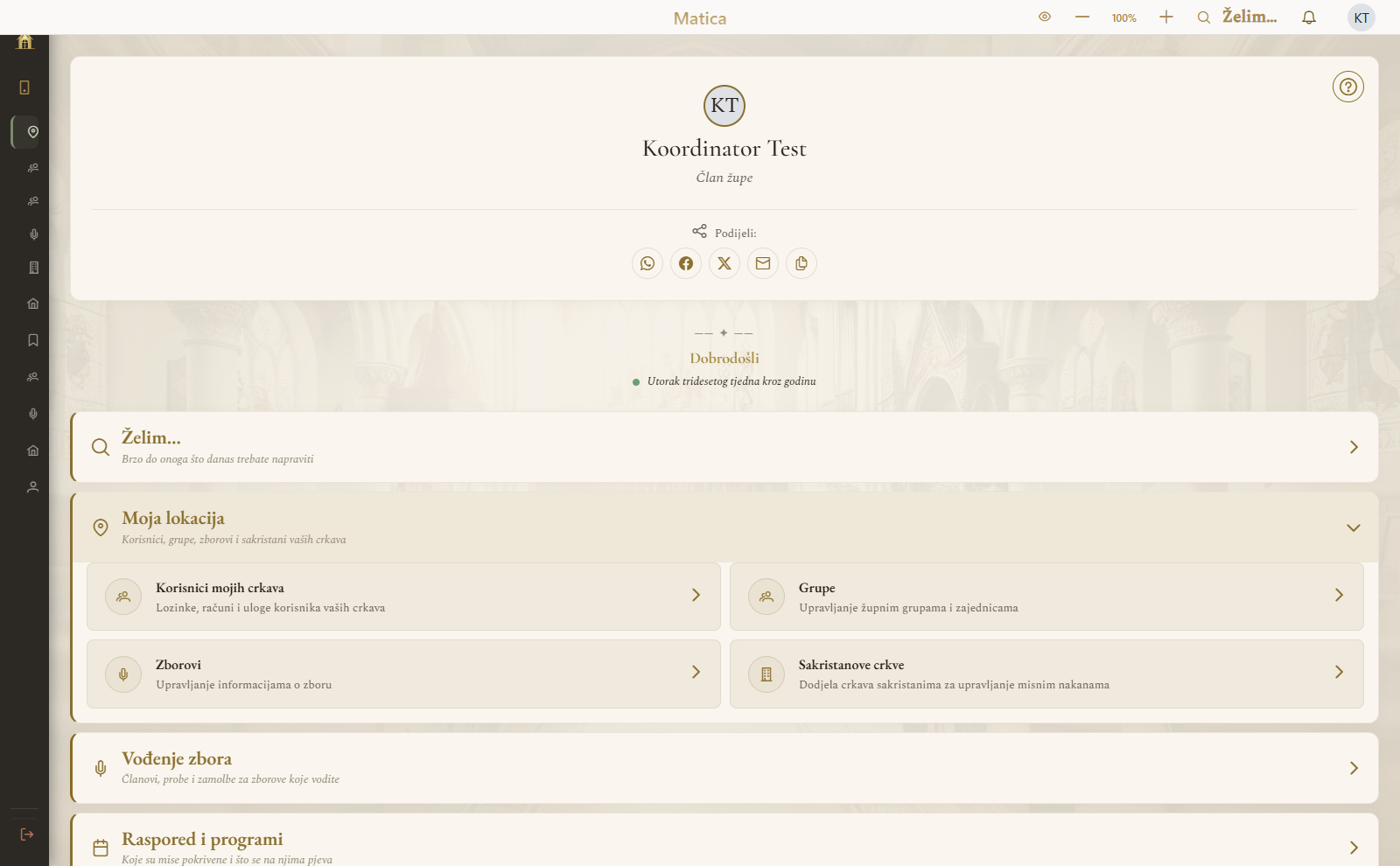Share via Facebook icon

click(x=686, y=263)
